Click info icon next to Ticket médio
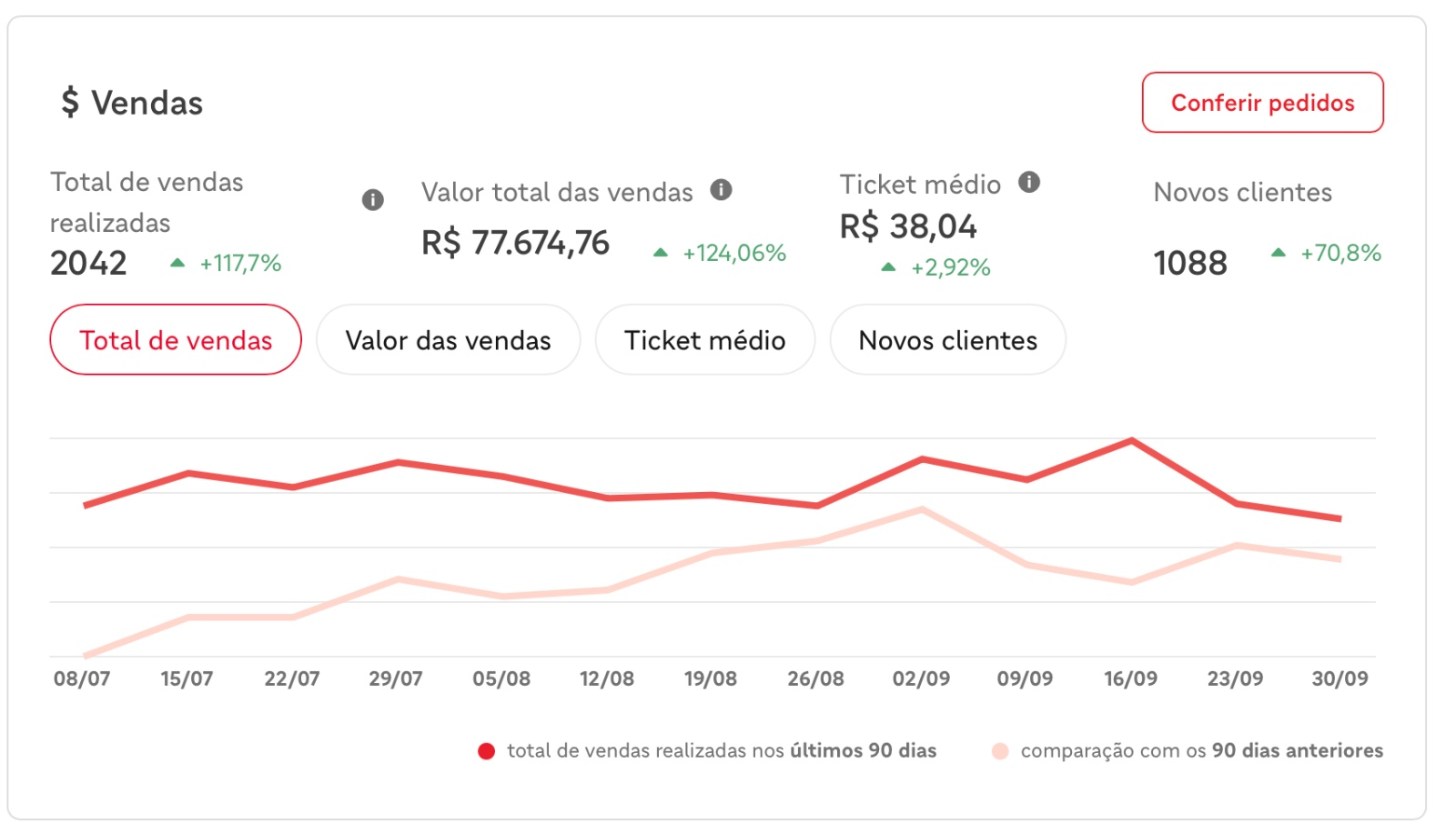 point(1029,183)
